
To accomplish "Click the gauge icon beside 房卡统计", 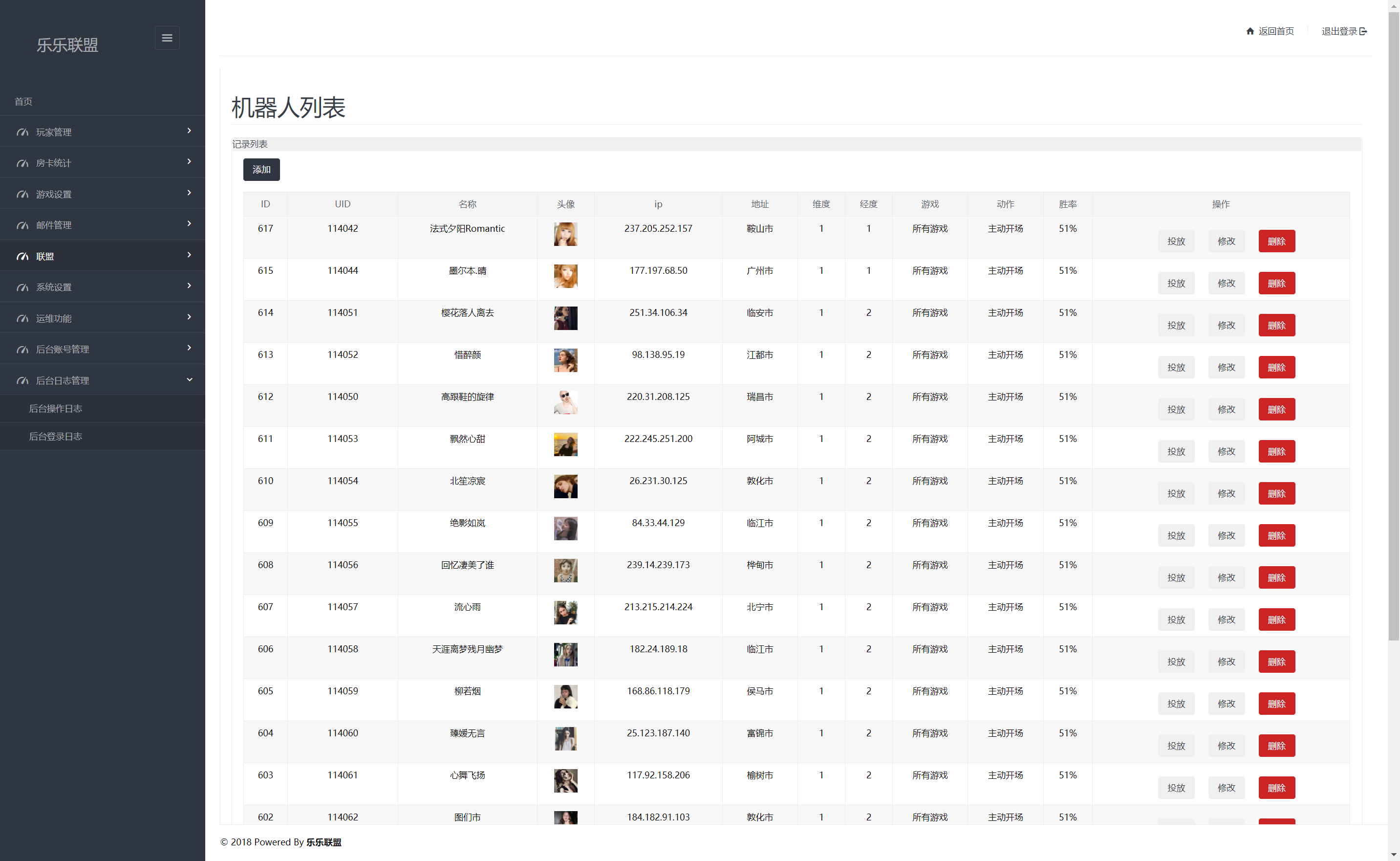I will tap(22, 163).
